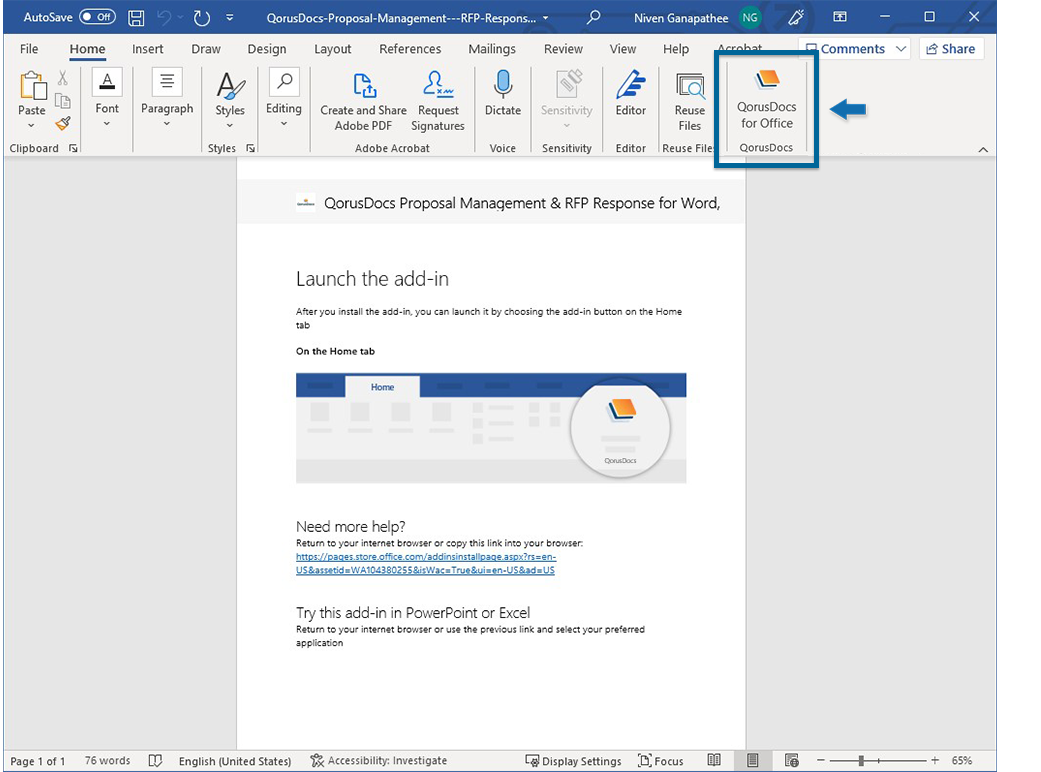Expand the document title dropdown arrow
The height and width of the screenshot is (772, 1041).
(x=546, y=18)
